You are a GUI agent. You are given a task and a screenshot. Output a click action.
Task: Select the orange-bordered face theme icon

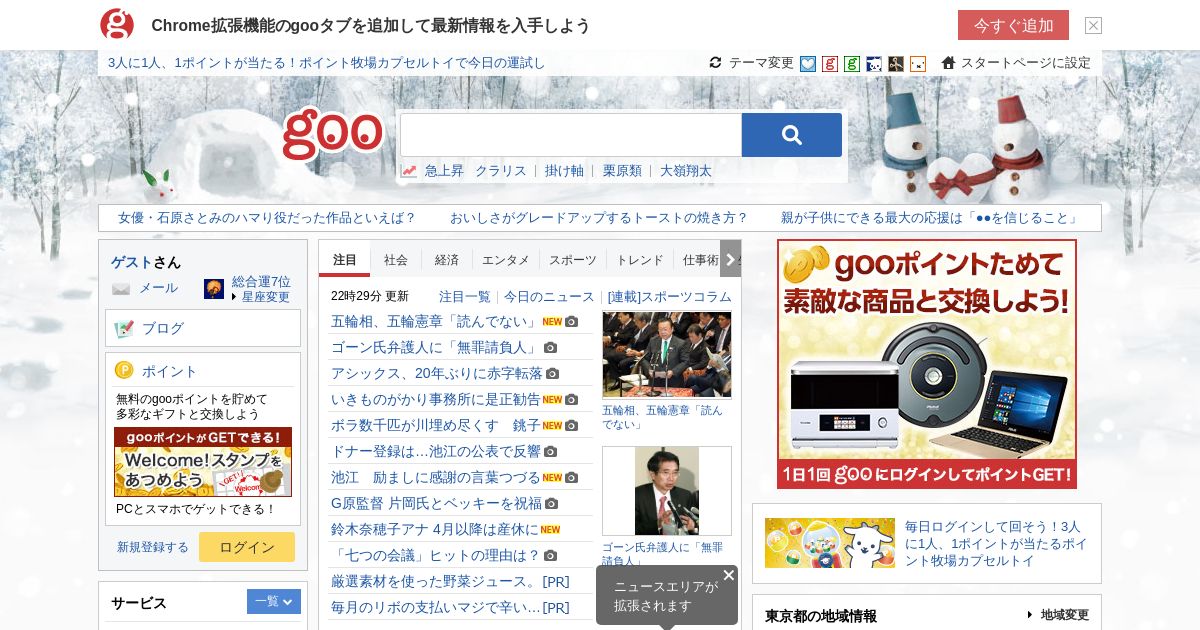(918, 63)
